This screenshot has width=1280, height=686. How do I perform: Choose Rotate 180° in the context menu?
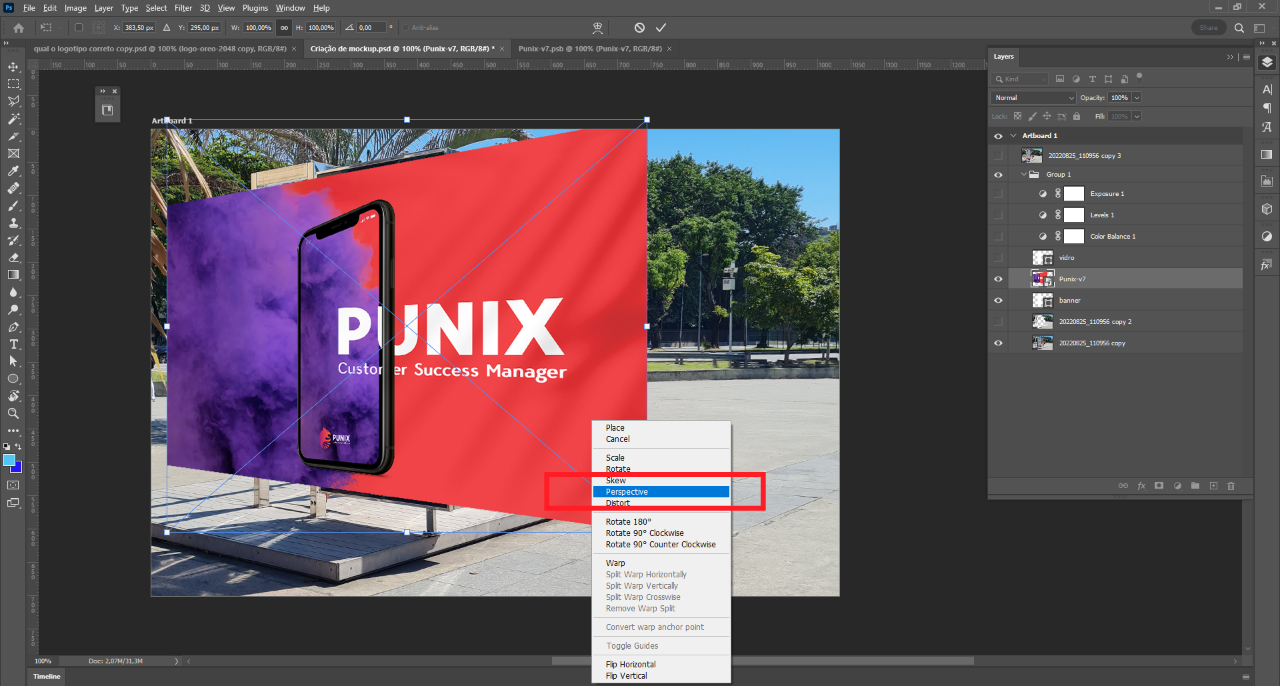(661, 521)
